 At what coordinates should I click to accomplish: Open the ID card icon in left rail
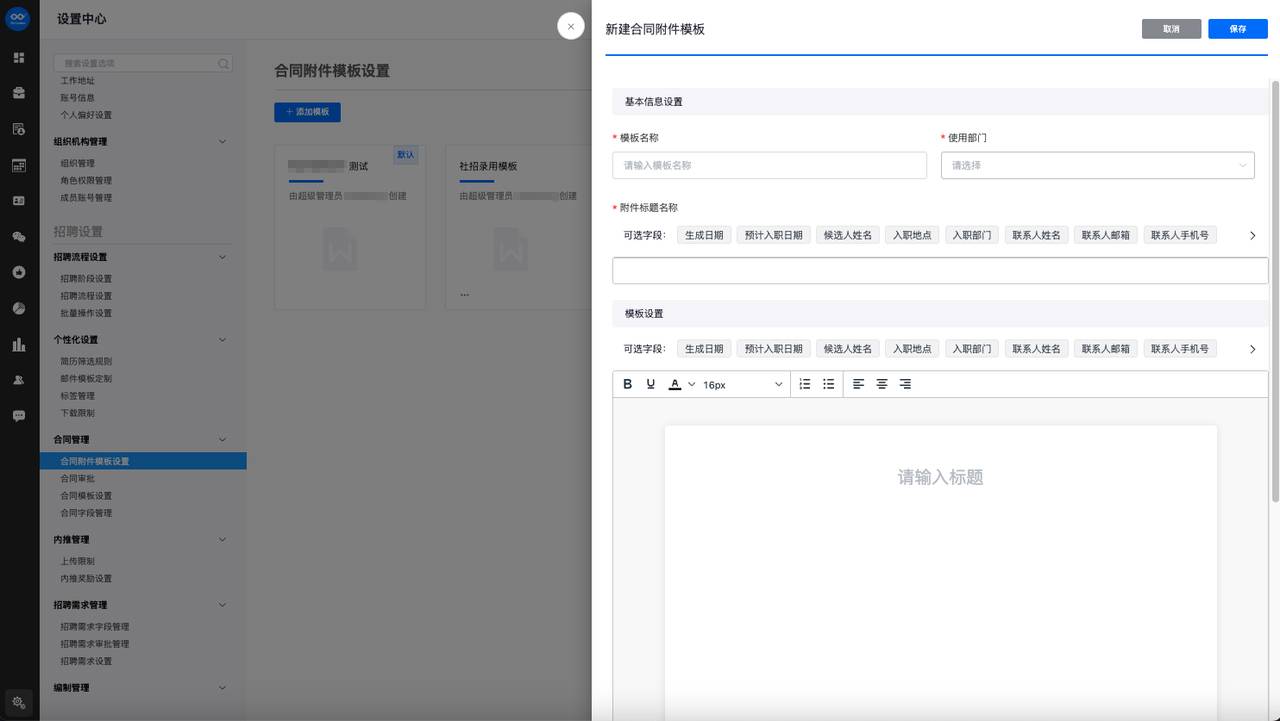click(19, 201)
